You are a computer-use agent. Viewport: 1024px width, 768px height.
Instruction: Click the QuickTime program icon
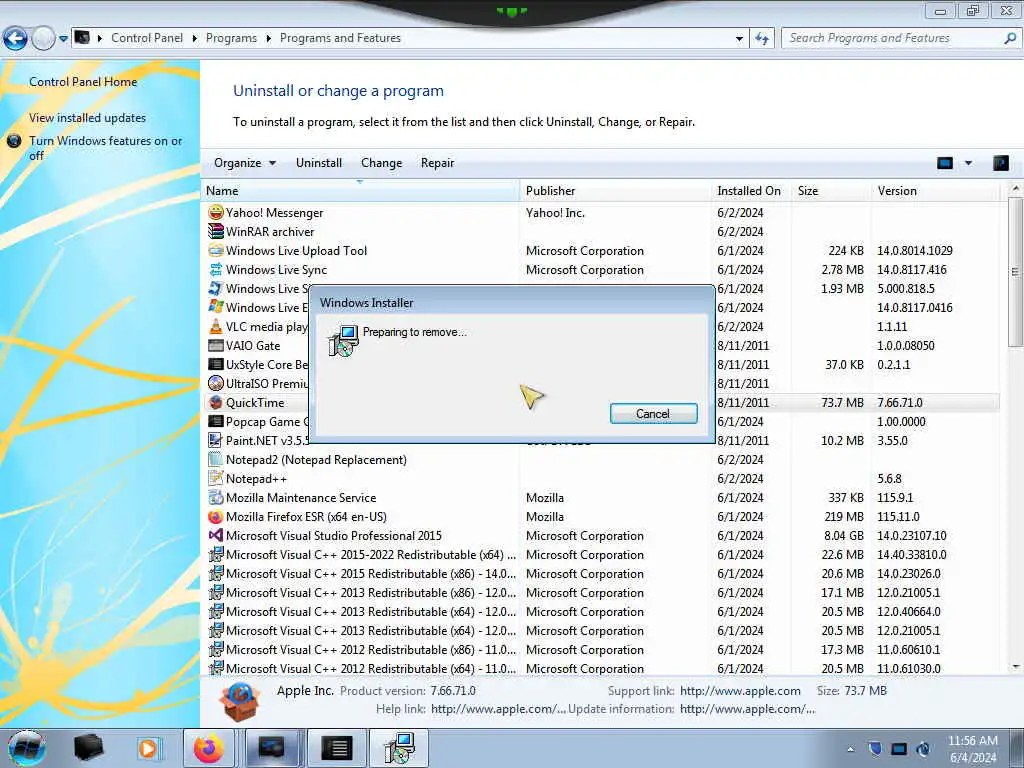coord(216,402)
